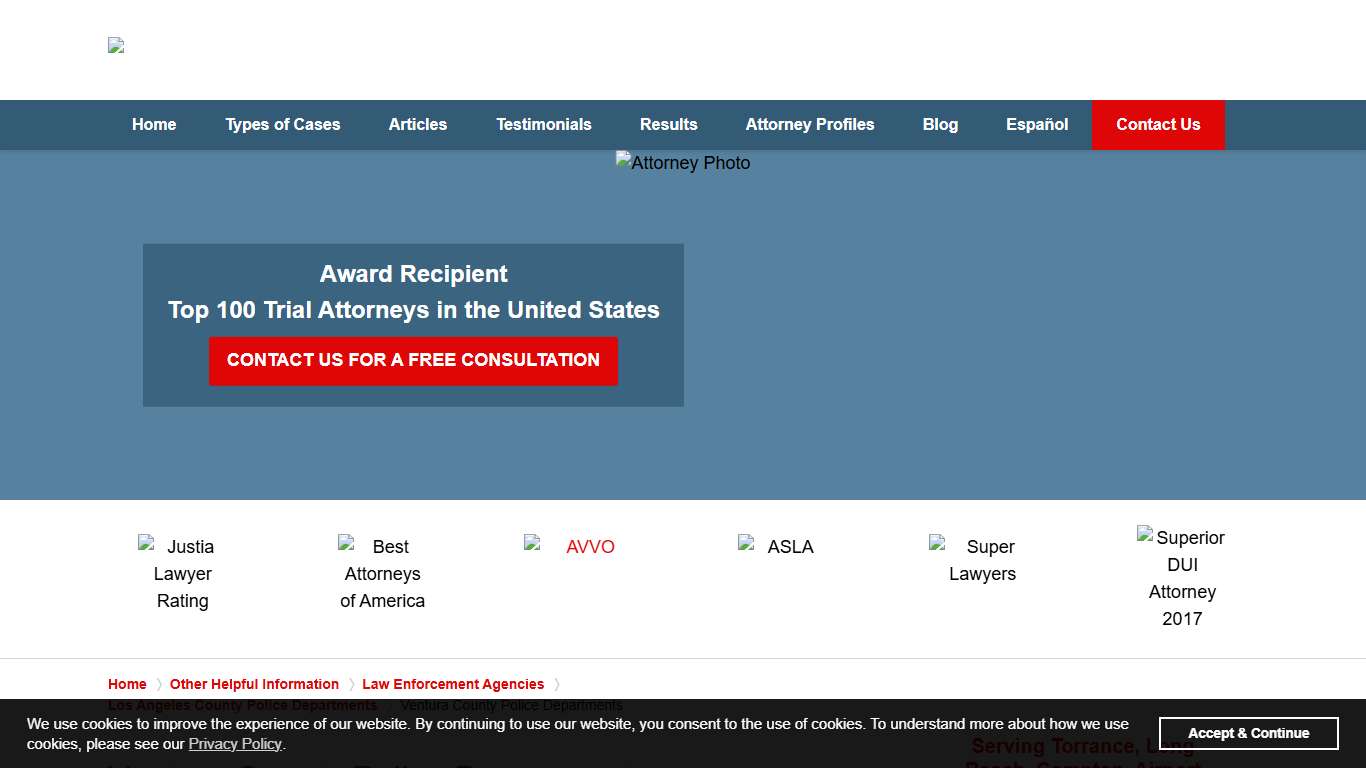Go to the Articles page

click(x=418, y=125)
